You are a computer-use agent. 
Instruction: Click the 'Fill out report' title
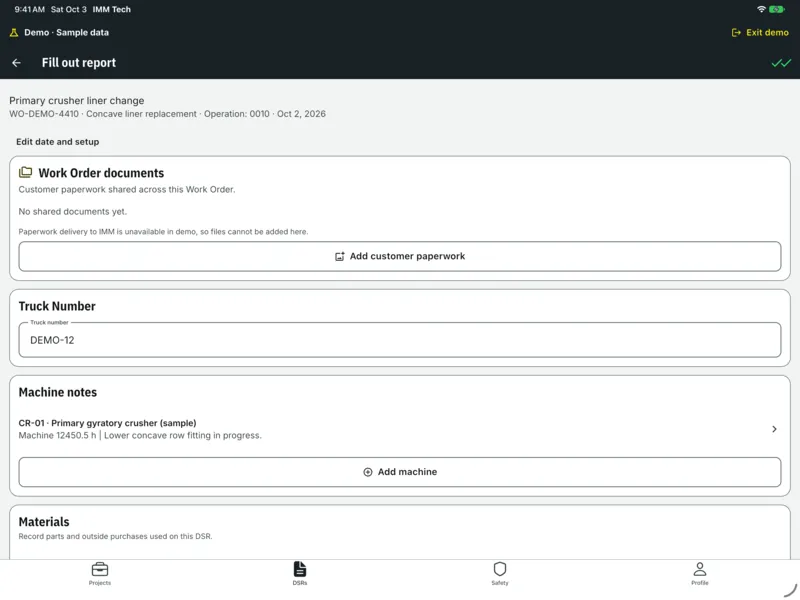(x=79, y=63)
